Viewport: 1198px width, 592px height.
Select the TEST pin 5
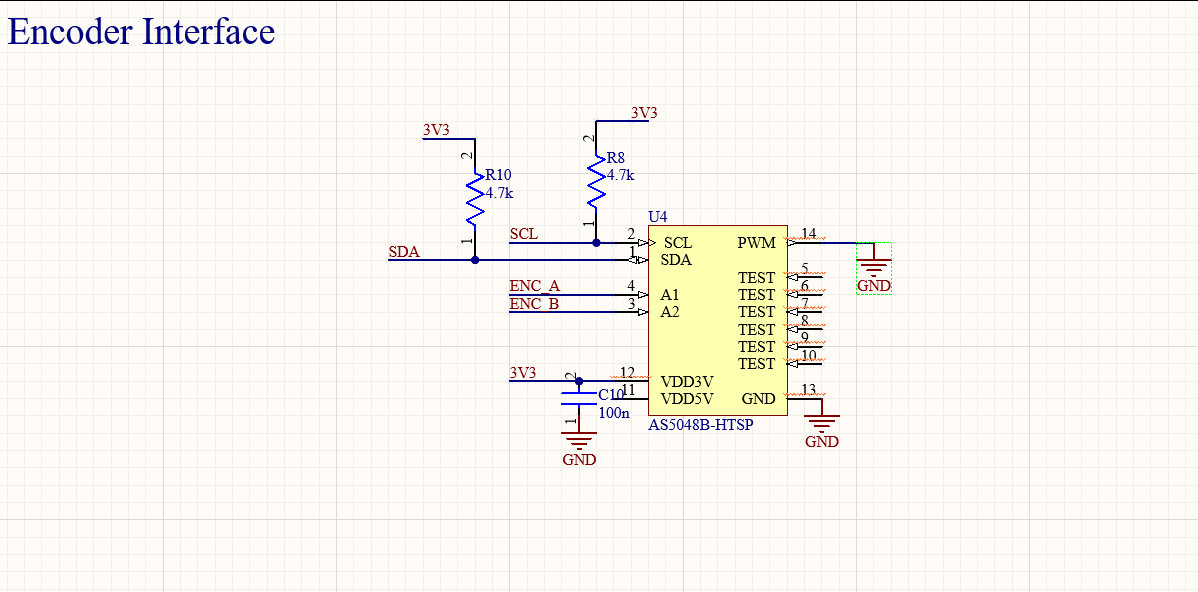[805, 277]
